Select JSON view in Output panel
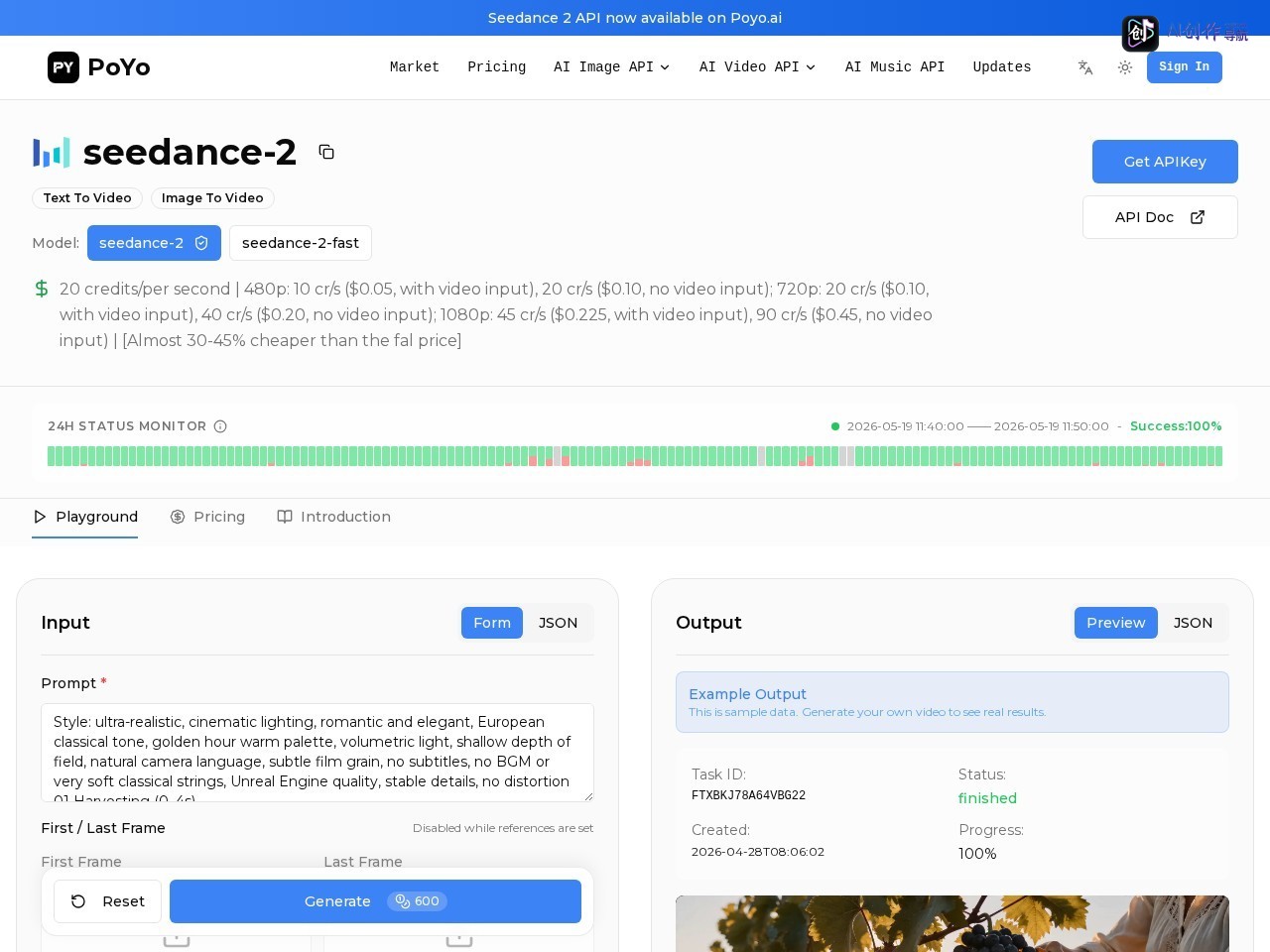This screenshot has height=952, width=1270. (x=1193, y=623)
